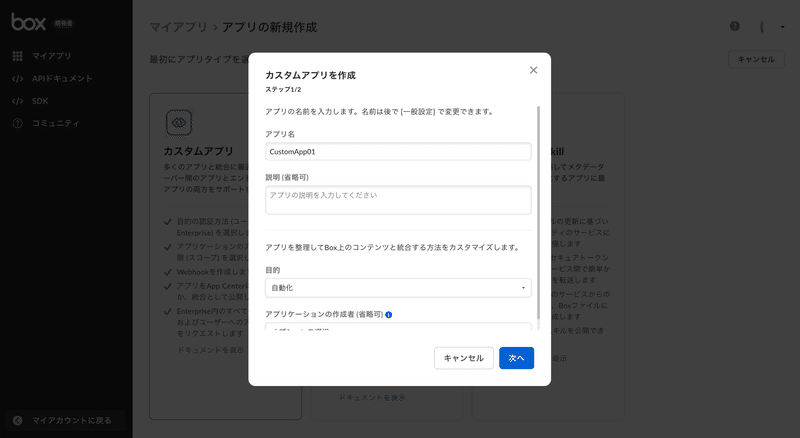Open APIドキュメント in the sidebar
The image size is (800, 438).
click(x=62, y=78)
